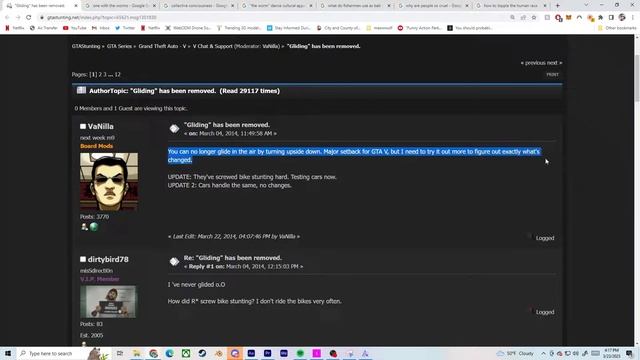Open the Inbox bookmark
The image size is (640, 360).
coord(101,28)
